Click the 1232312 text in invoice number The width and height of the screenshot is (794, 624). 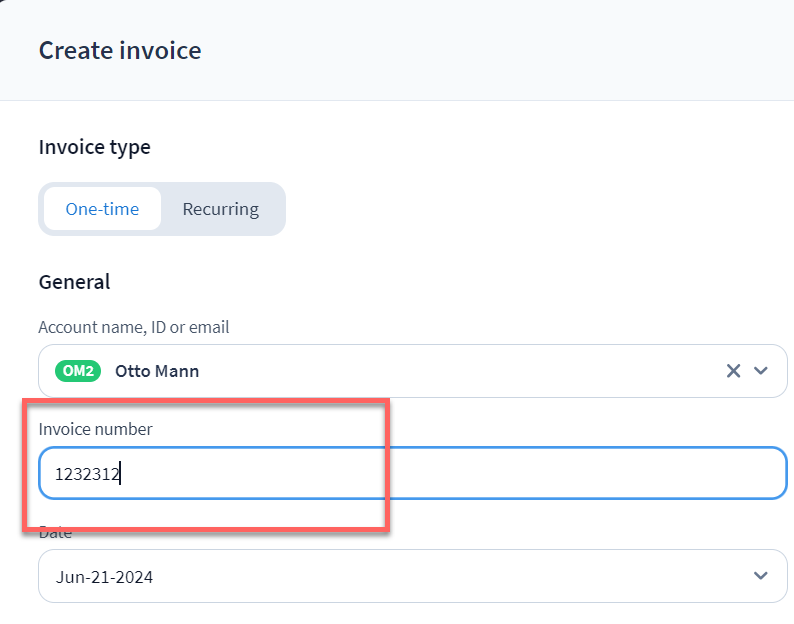pos(87,474)
